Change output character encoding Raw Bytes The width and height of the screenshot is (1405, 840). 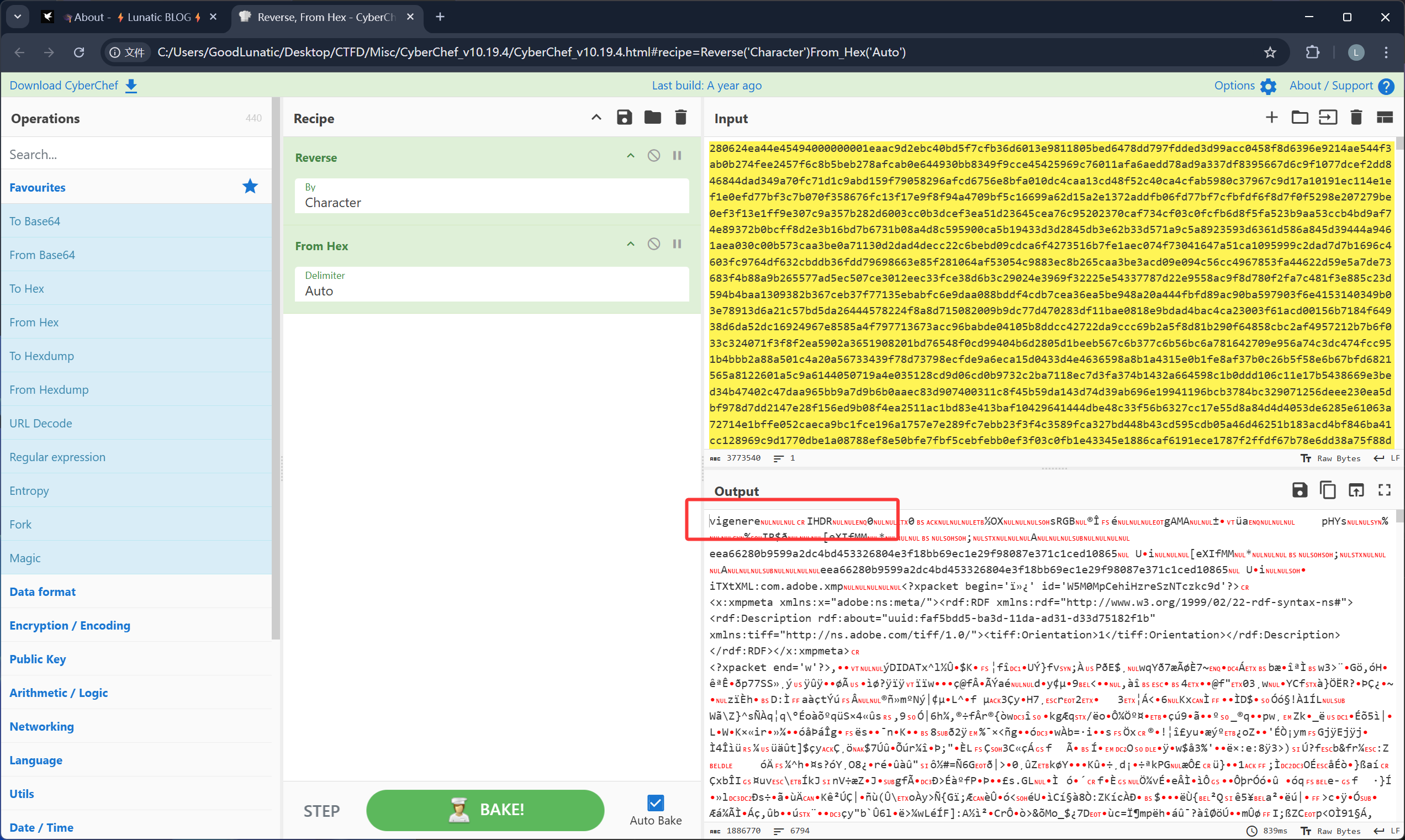pos(1330,831)
